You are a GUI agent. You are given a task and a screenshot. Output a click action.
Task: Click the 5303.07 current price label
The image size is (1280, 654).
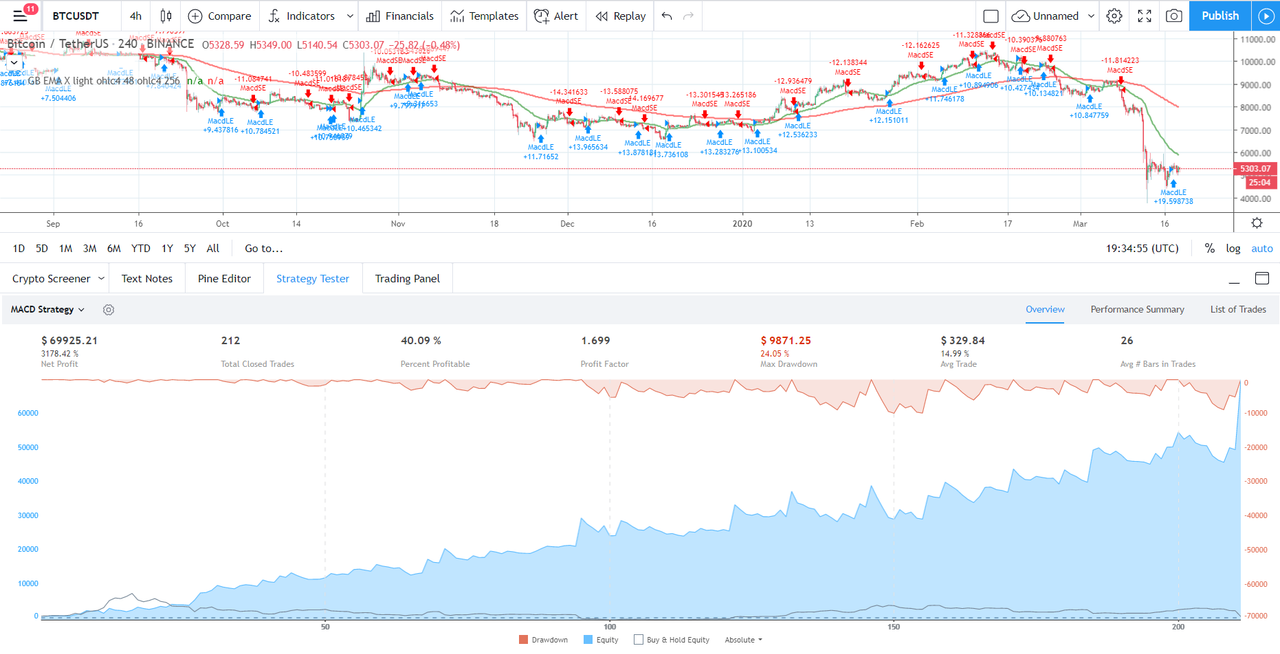pyautogui.click(x=1257, y=169)
